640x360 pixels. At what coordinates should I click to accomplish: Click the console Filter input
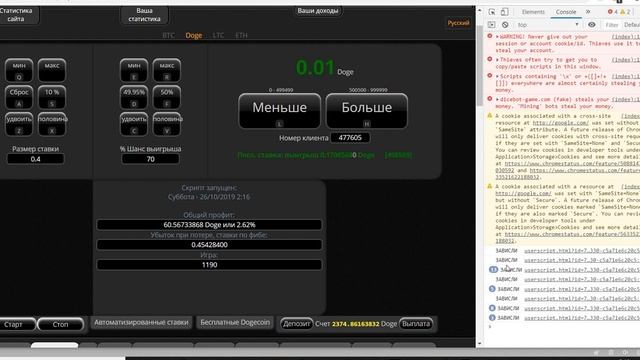click(611, 25)
